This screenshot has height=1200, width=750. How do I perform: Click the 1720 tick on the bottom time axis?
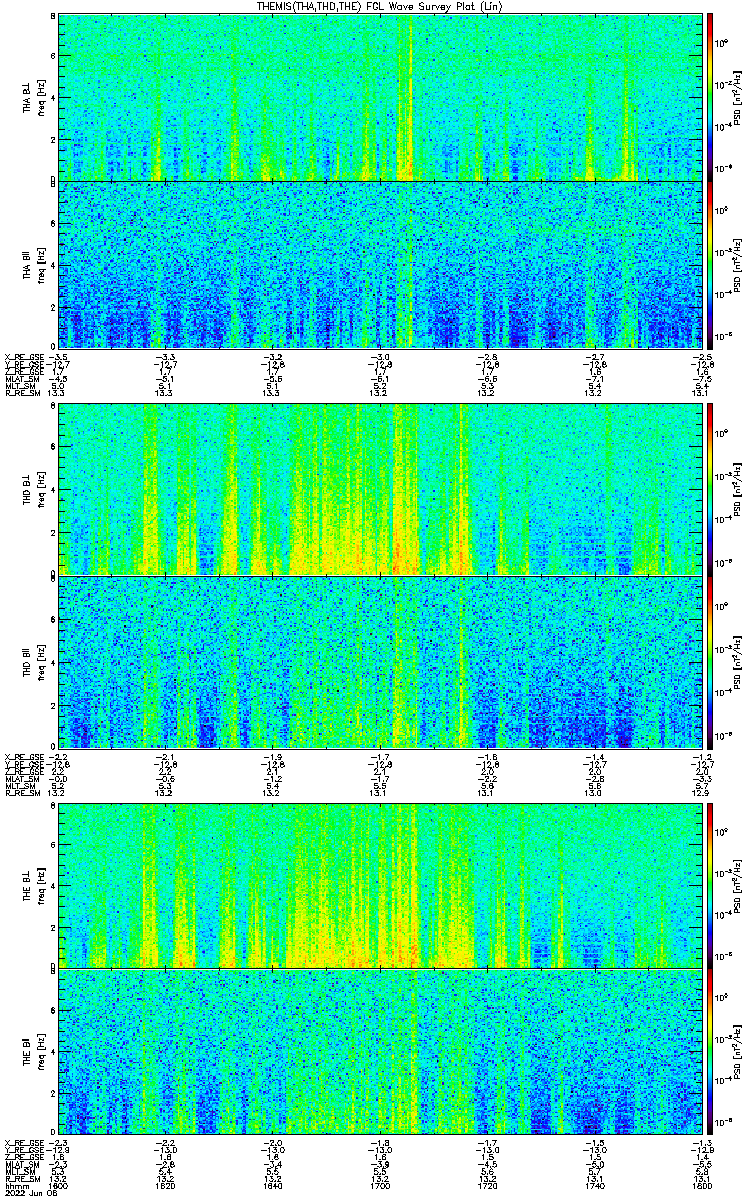tap(488, 1185)
